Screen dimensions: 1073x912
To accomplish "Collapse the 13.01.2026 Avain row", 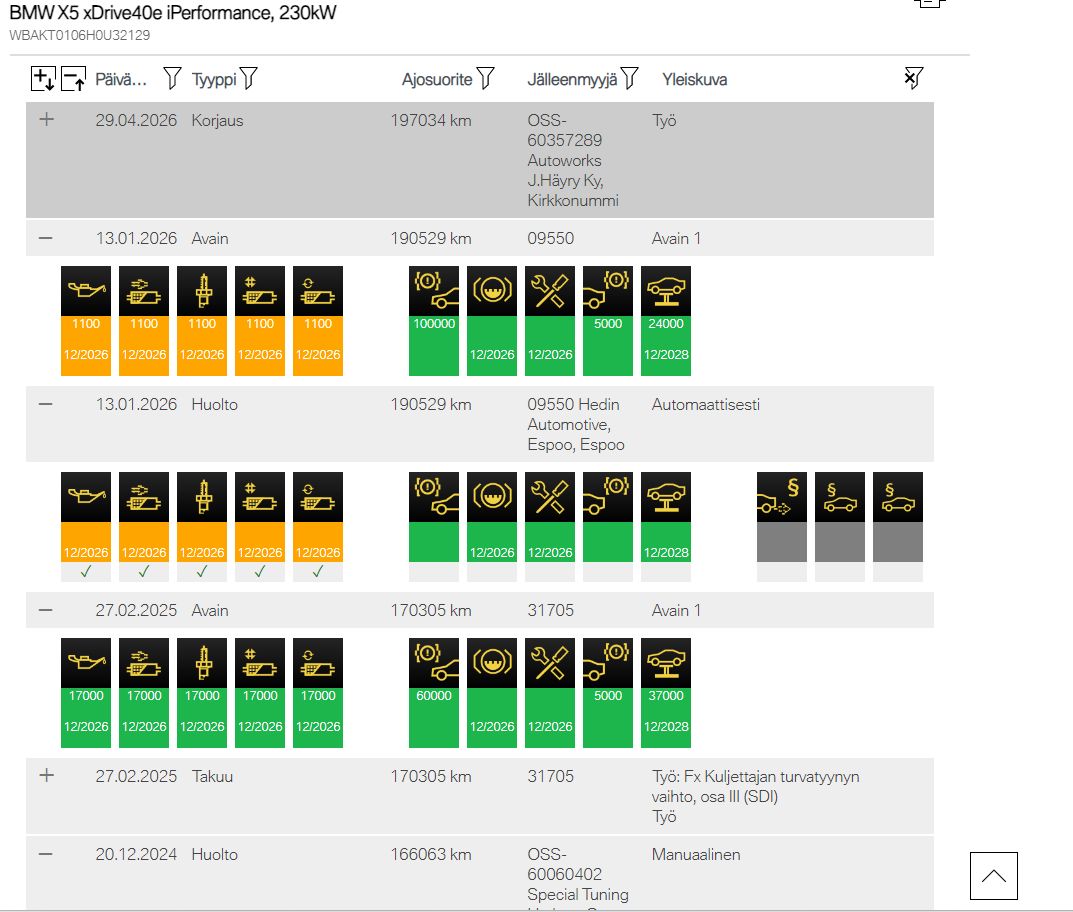I will click(46, 238).
